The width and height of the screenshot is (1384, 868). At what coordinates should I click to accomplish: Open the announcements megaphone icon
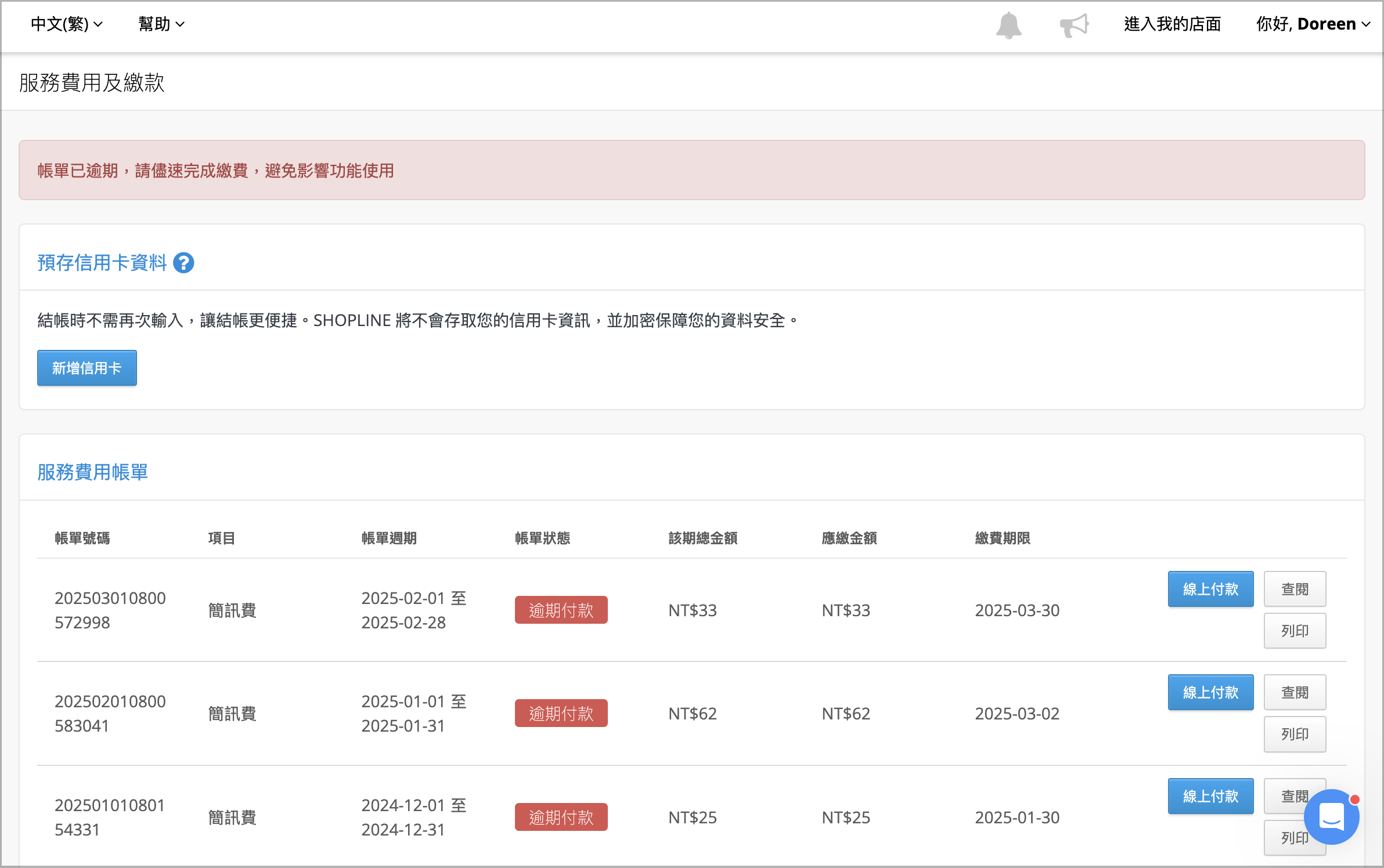[1074, 26]
